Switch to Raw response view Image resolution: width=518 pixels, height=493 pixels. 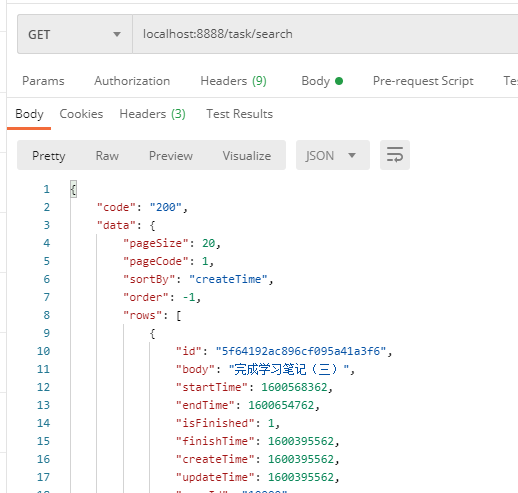(107, 156)
